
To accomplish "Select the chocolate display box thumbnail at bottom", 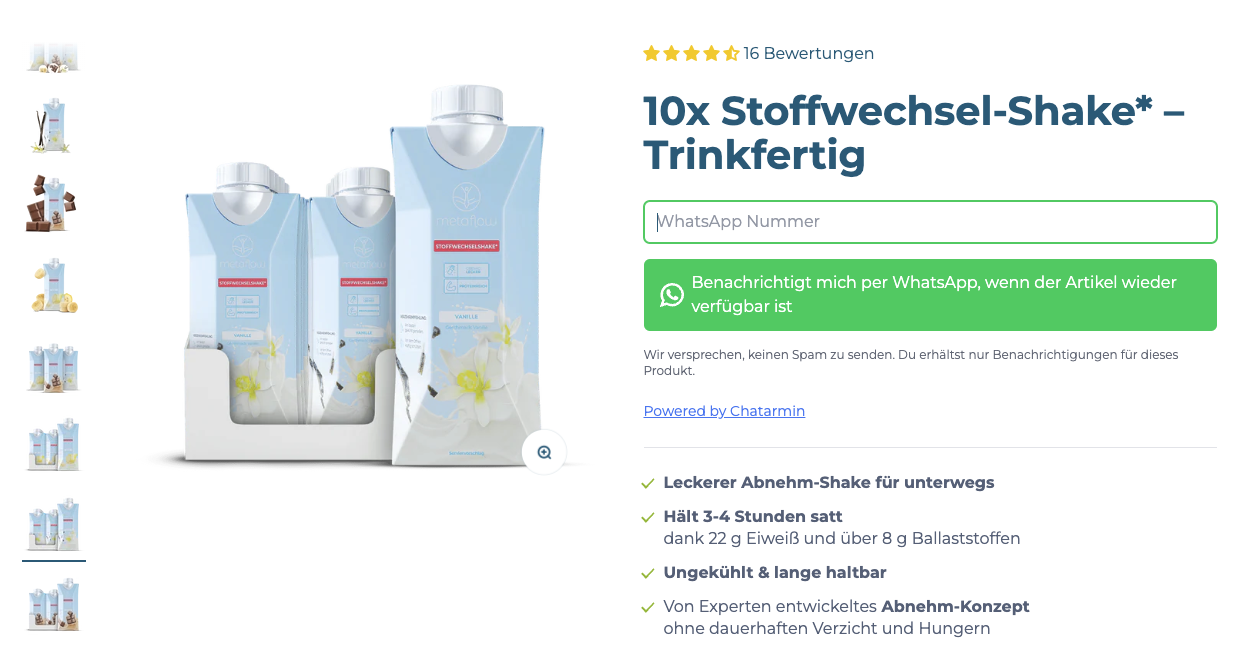I will pos(54,605).
